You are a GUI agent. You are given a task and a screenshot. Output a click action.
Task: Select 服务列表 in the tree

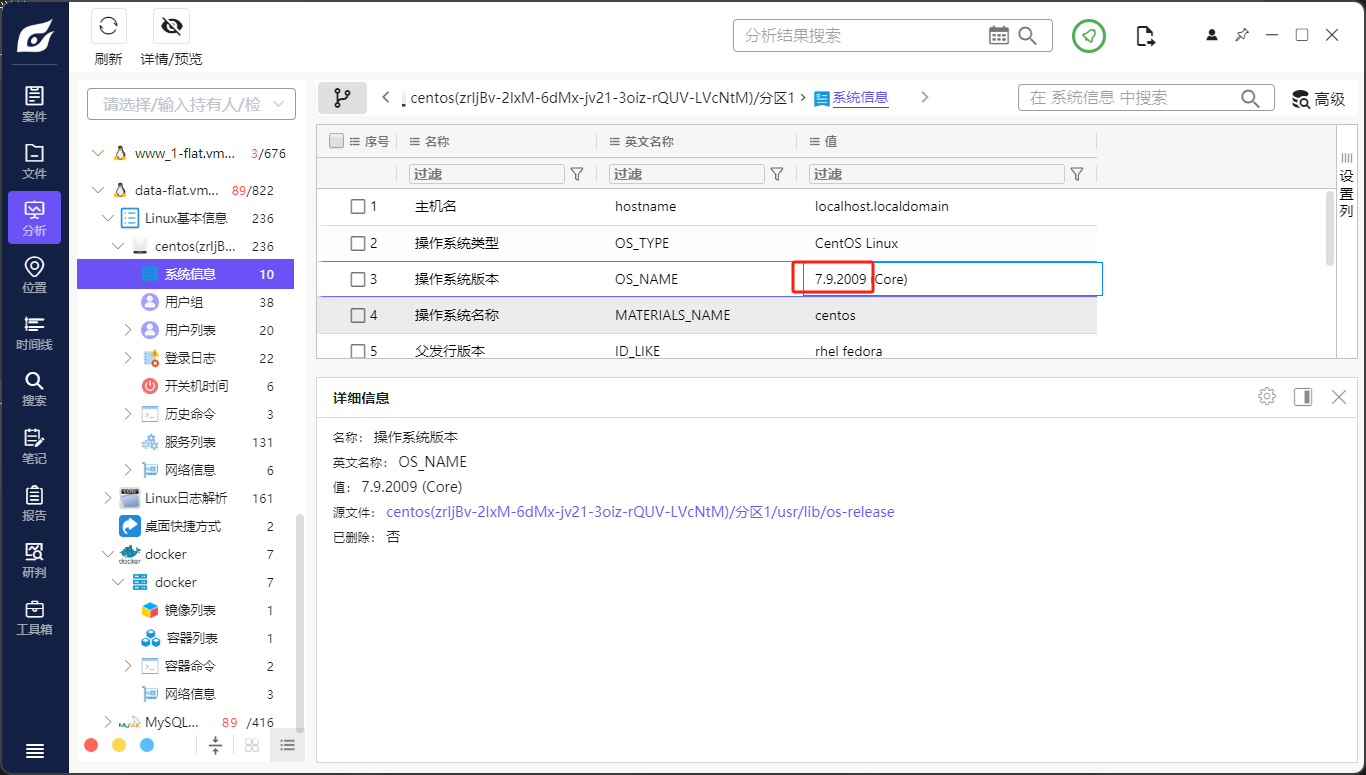pyautogui.click(x=190, y=442)
